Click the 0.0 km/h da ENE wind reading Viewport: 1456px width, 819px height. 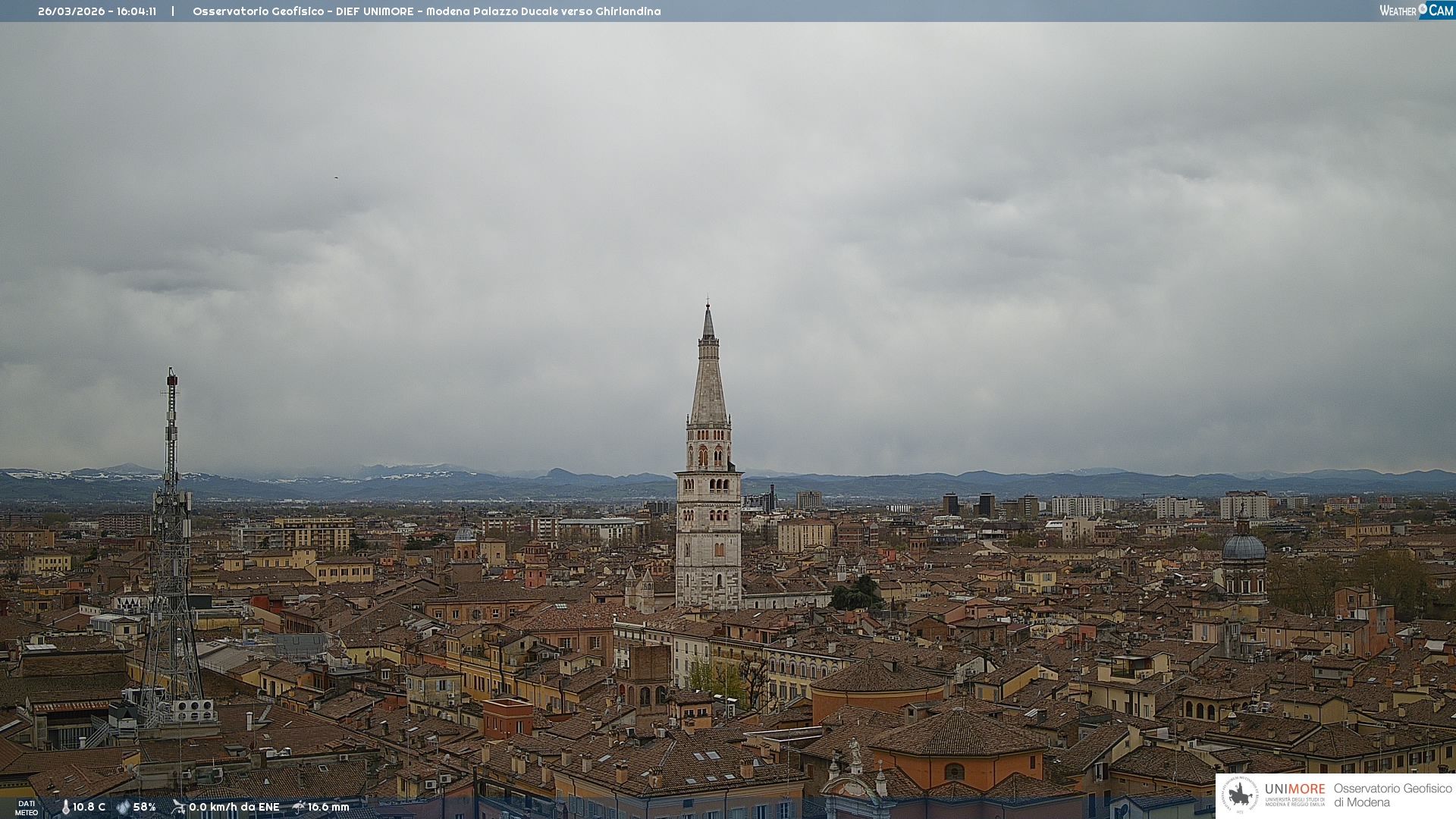coord(234,807)
